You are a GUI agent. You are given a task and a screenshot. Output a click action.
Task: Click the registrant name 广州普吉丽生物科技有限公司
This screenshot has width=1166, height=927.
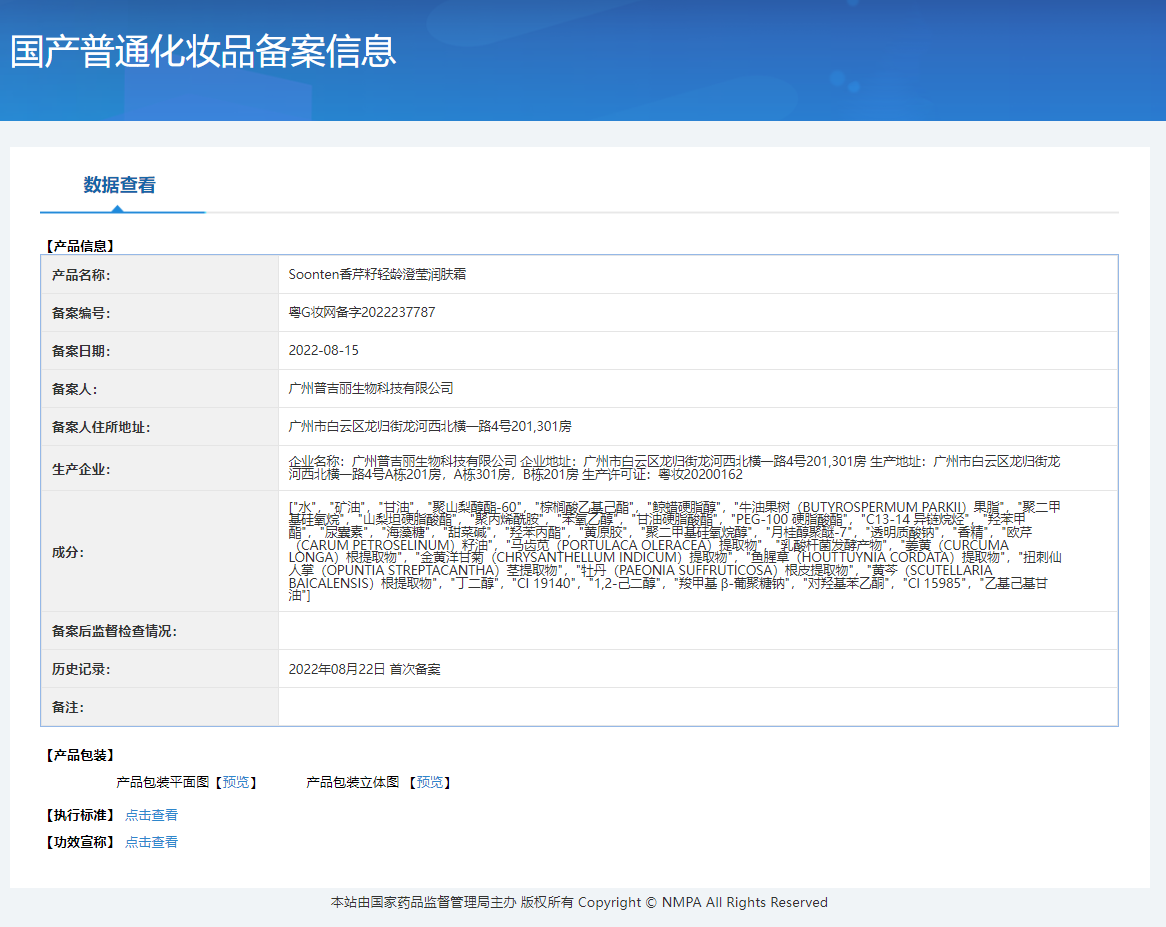371,388
